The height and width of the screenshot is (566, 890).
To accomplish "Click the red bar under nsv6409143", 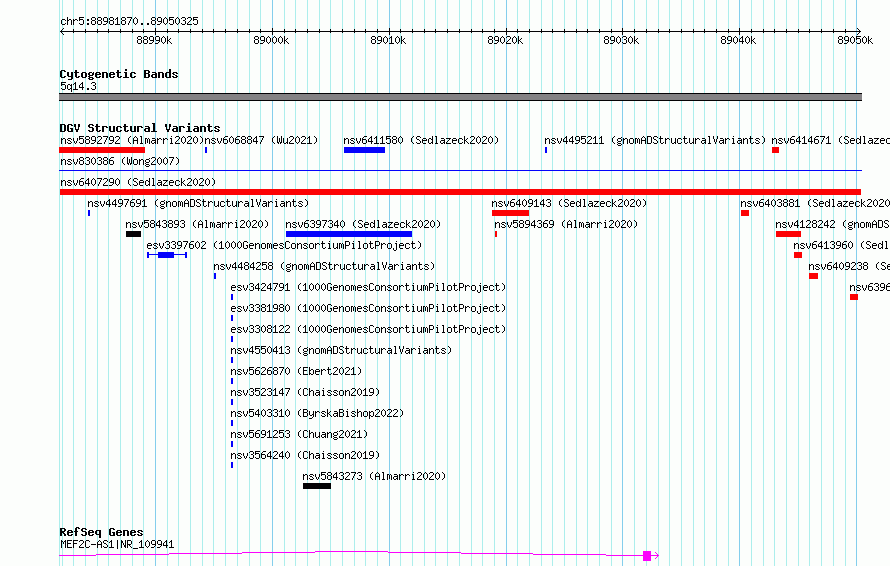I will [x=510, y=213].
